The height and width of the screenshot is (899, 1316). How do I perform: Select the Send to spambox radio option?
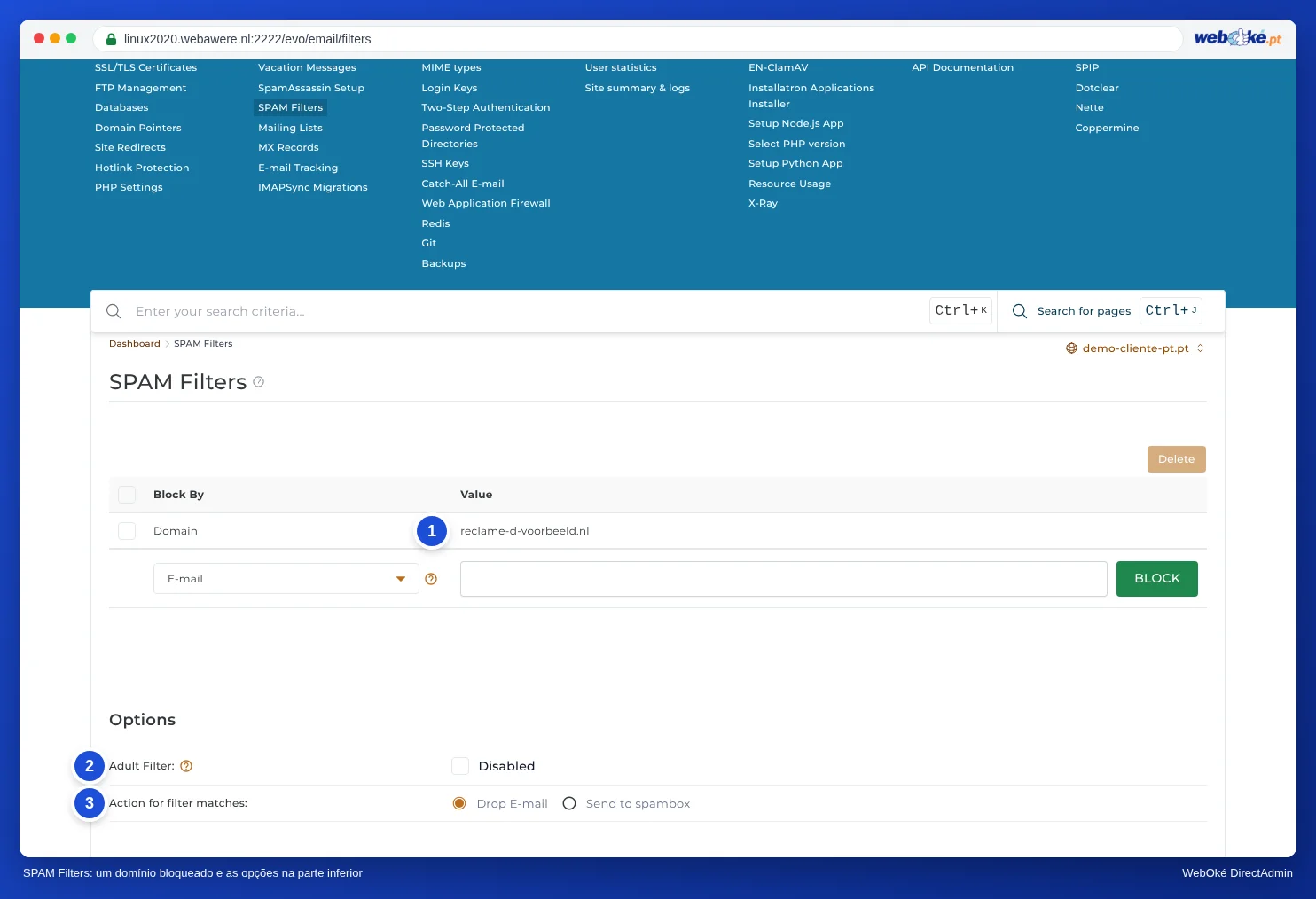(x=569, y=803)
